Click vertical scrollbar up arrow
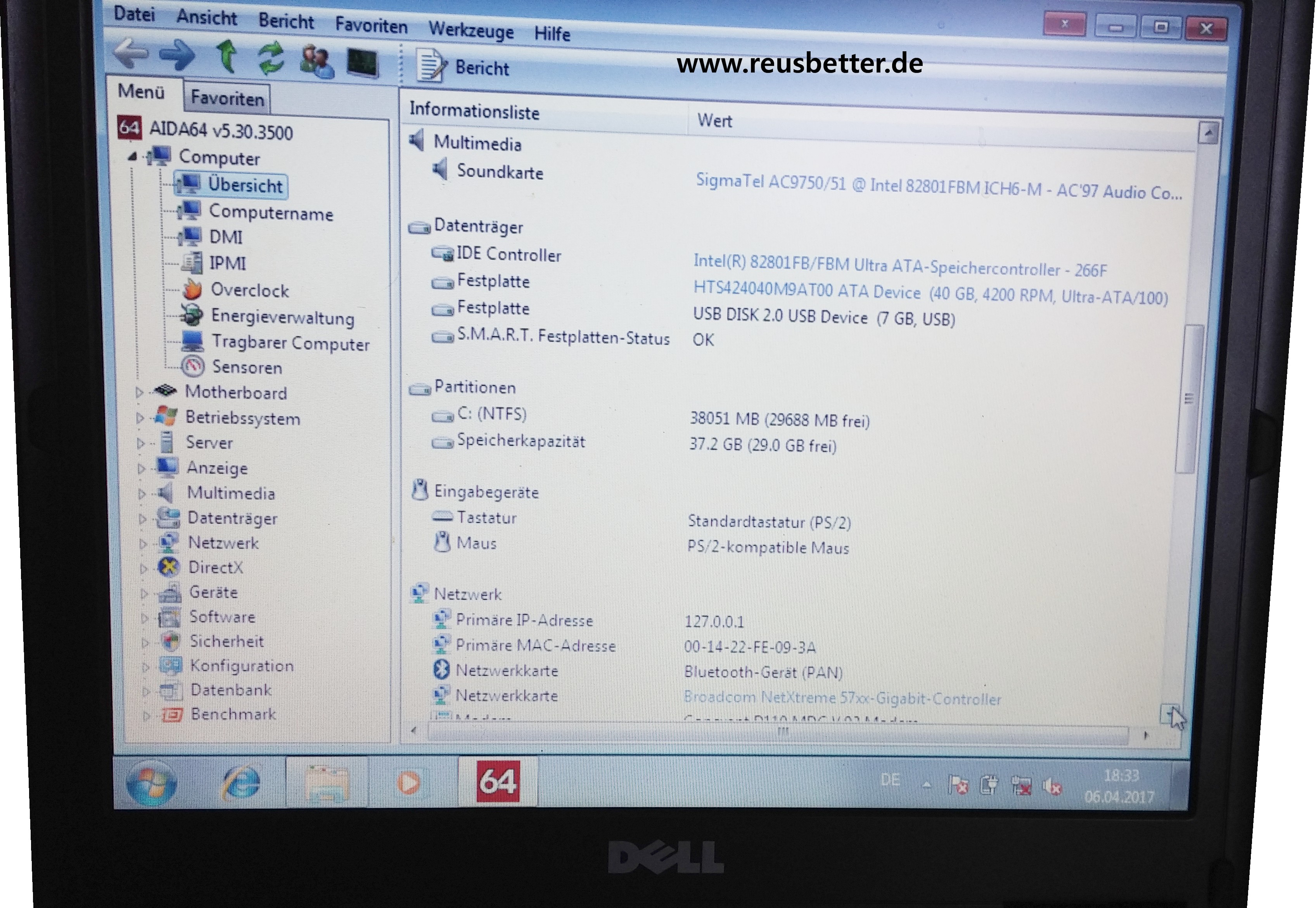This screenshot has height=908, width=1316. [x=1208, y=133]
